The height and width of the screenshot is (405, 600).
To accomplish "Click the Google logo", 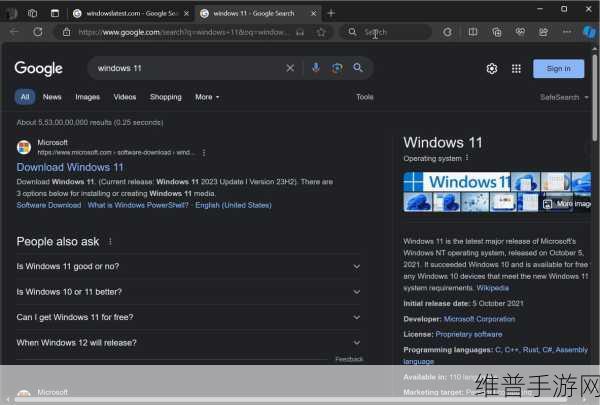I will click(39, 69).
